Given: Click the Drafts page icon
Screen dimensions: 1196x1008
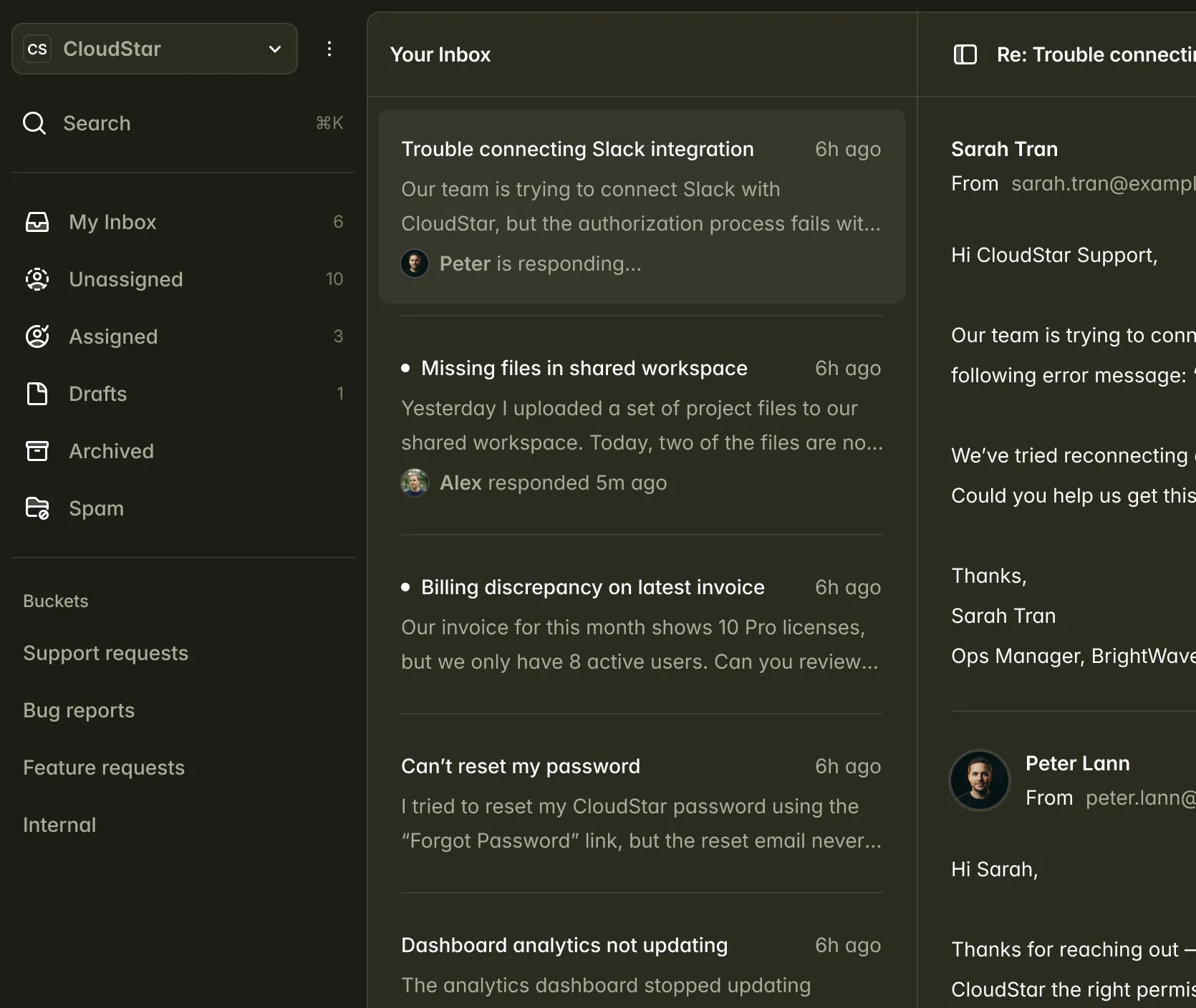Looking at the screenshot, I should click(x=37, y=394).
